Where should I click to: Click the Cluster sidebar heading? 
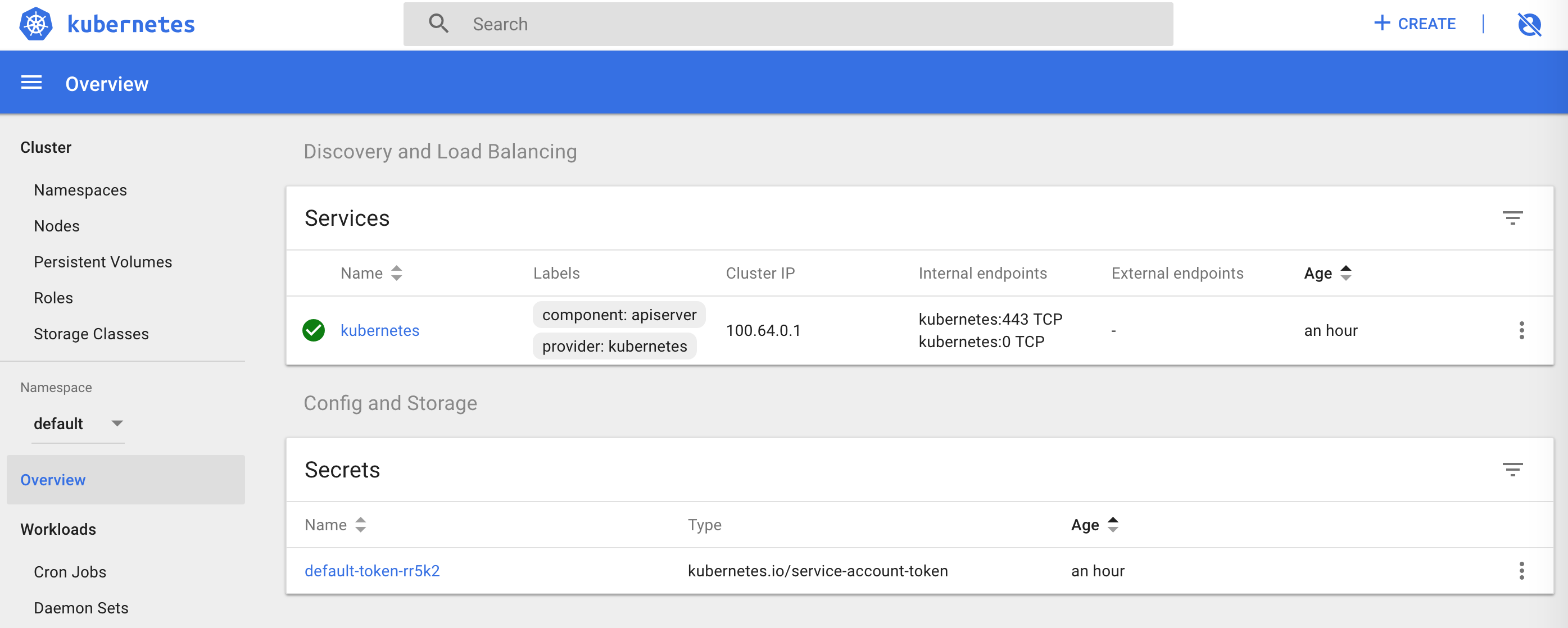click(46, 147)
